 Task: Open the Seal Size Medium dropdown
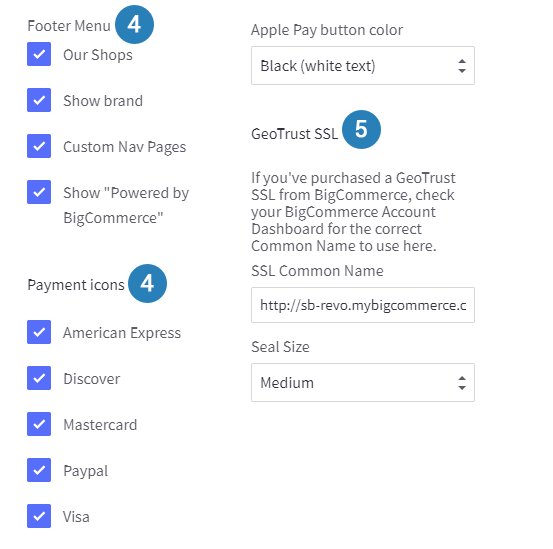tap(363, 383)
